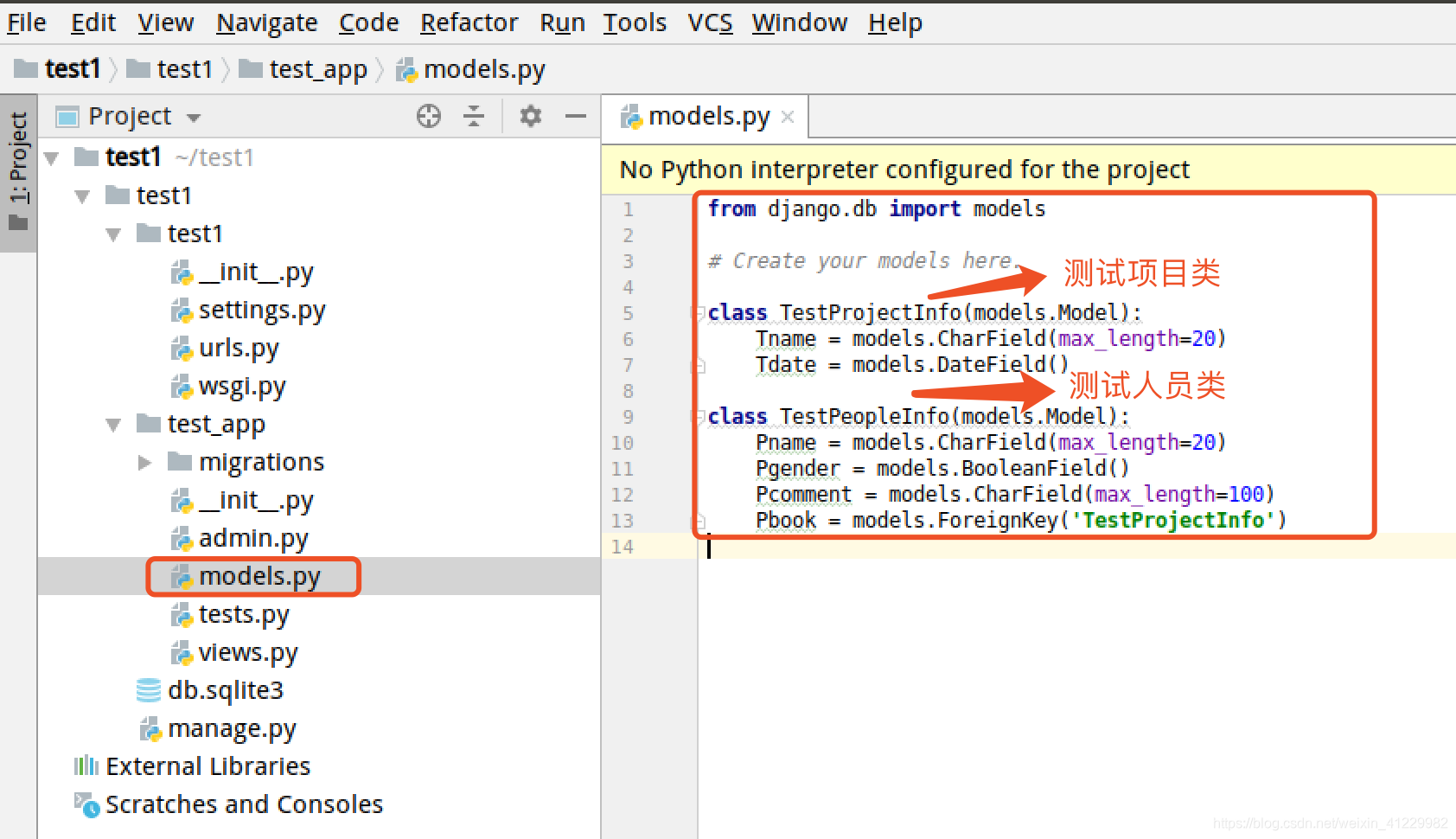Viewport: 1456px width, 839px height.
Task: Hide the Project panel with minus icon
Action: click(576, 116)
